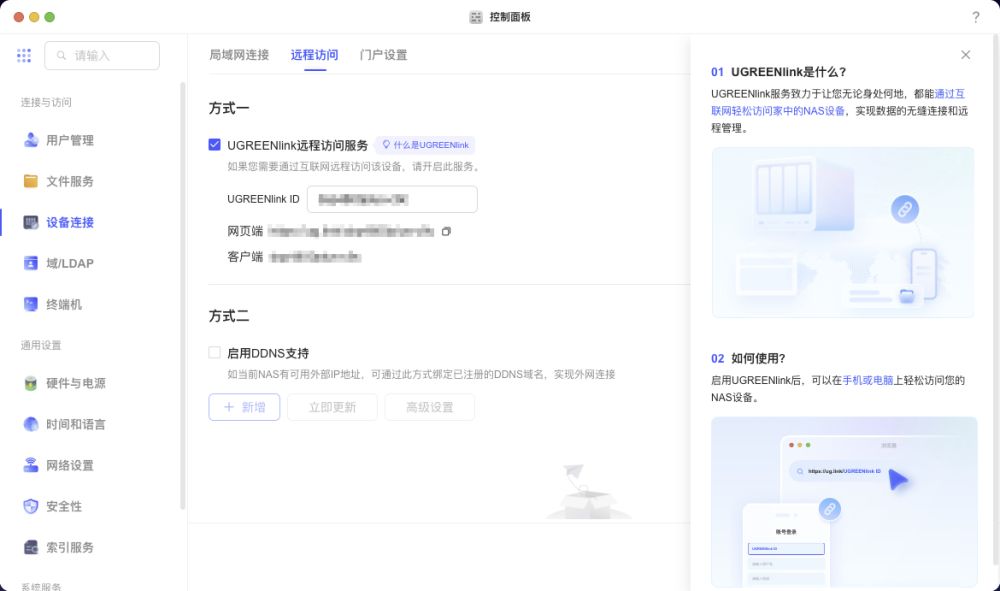Toggle UGREENlink远程访问服务 checkbox
The height and width of the screenshot is (591, 1000).
click(x=214, y=145)
